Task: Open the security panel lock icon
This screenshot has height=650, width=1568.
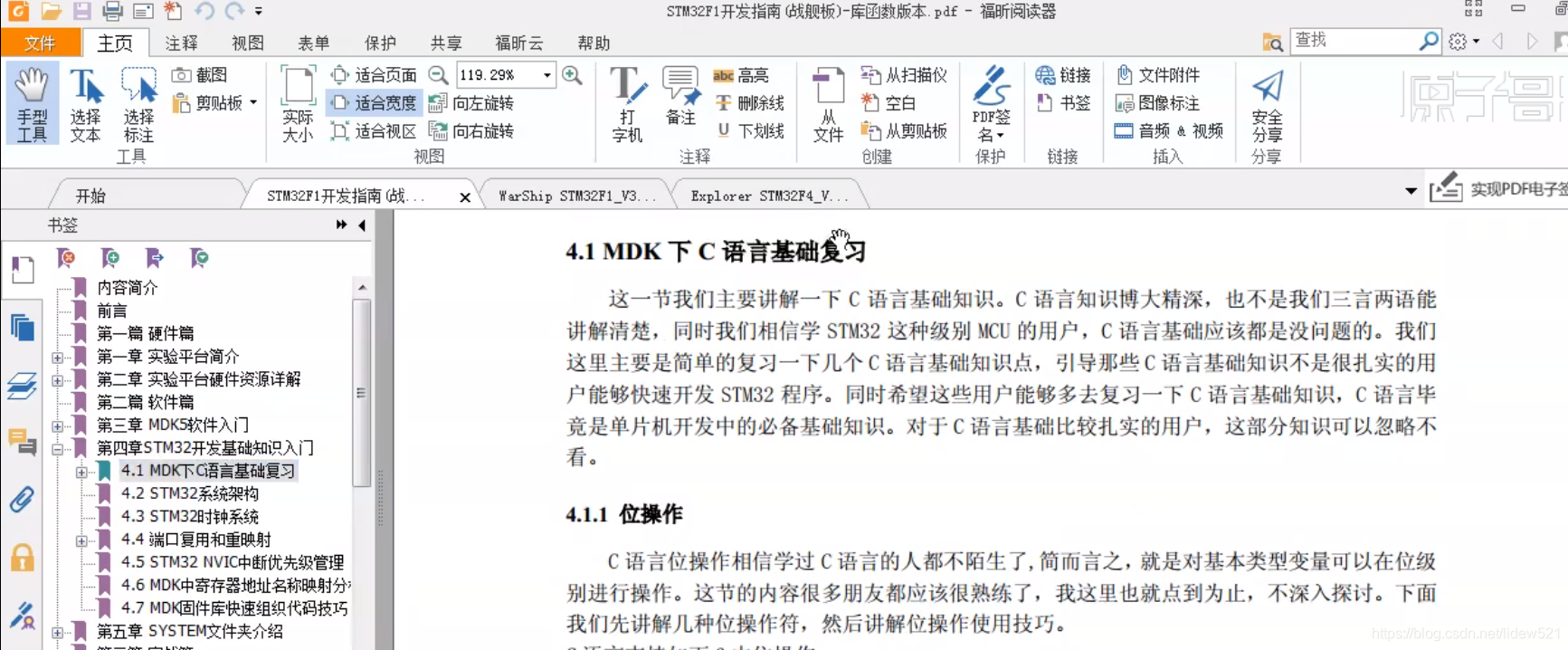Action: coord(23,558)
